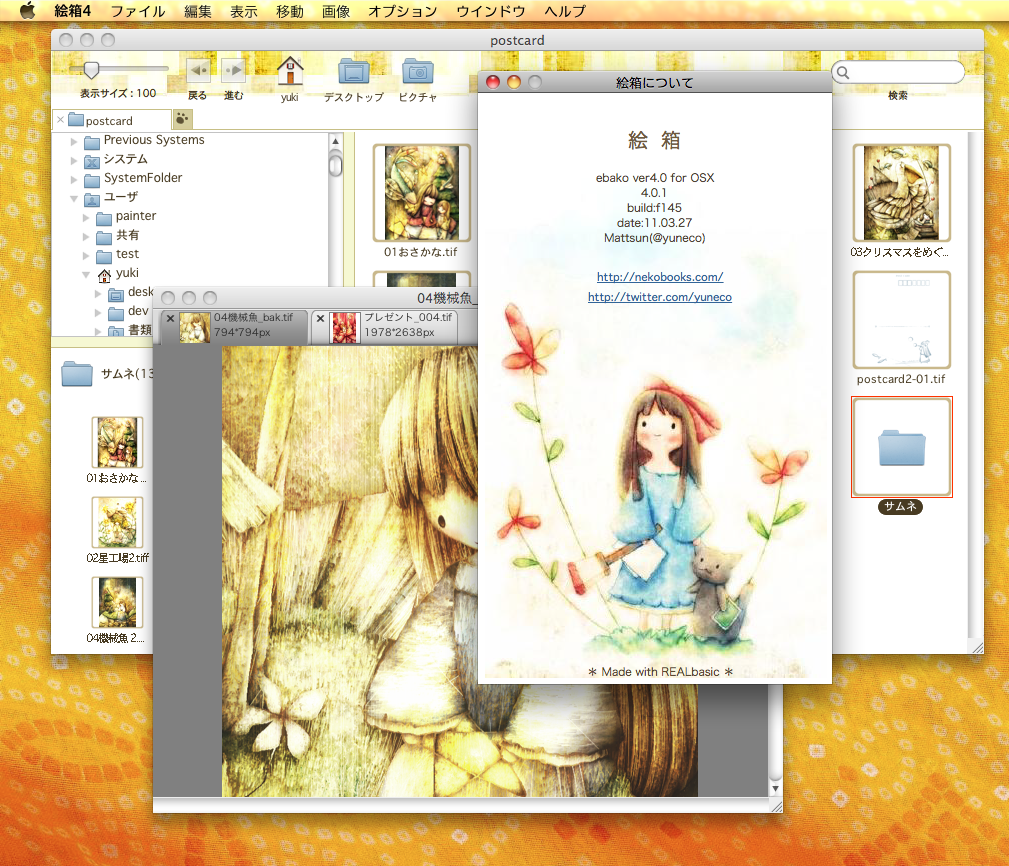Minimize the 絵箱について about window

pyautogui.click(x=514, y=82)
